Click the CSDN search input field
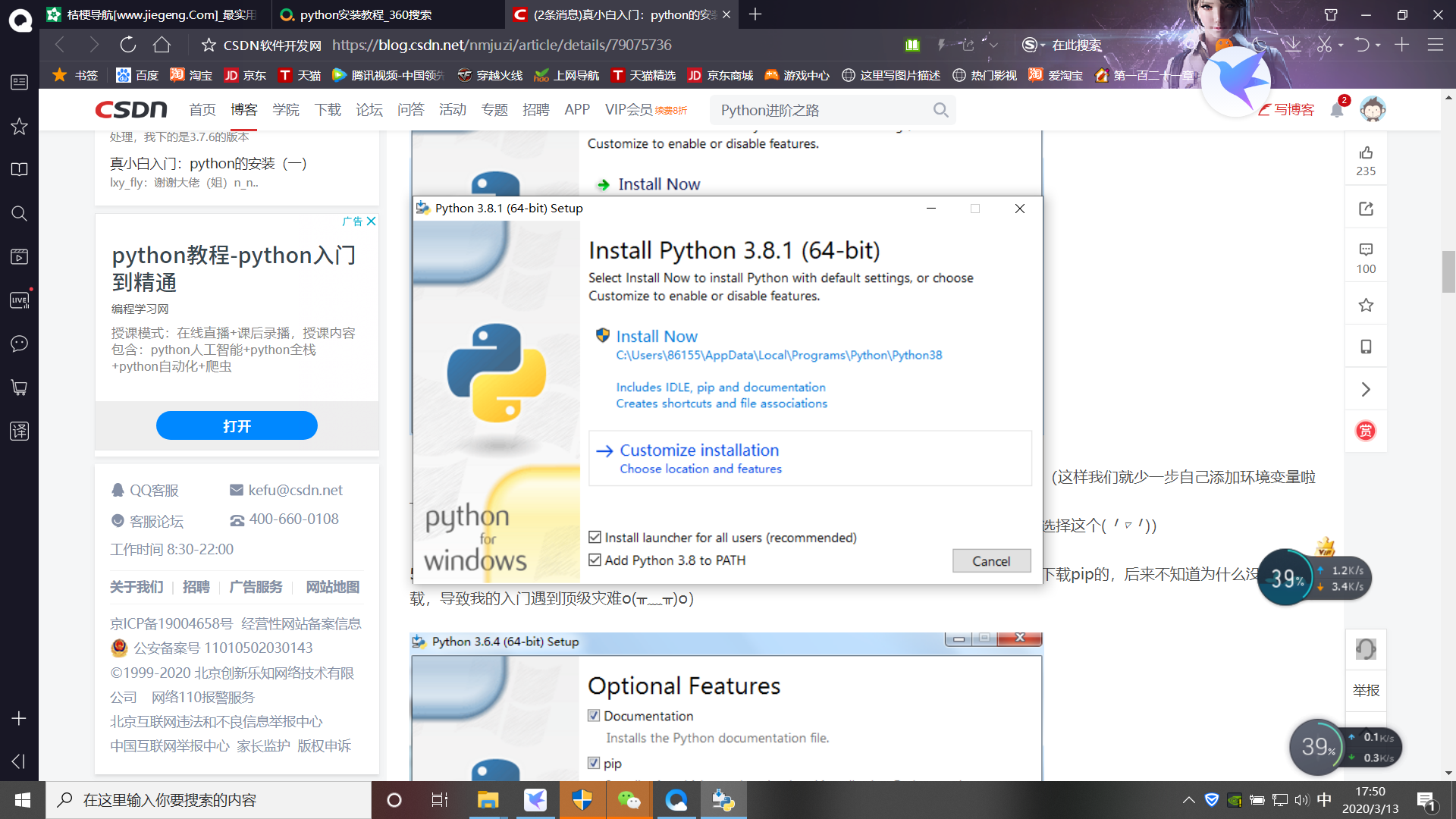Image resolution: width=1456 pixels, height=819 pixels. (819, 110)
